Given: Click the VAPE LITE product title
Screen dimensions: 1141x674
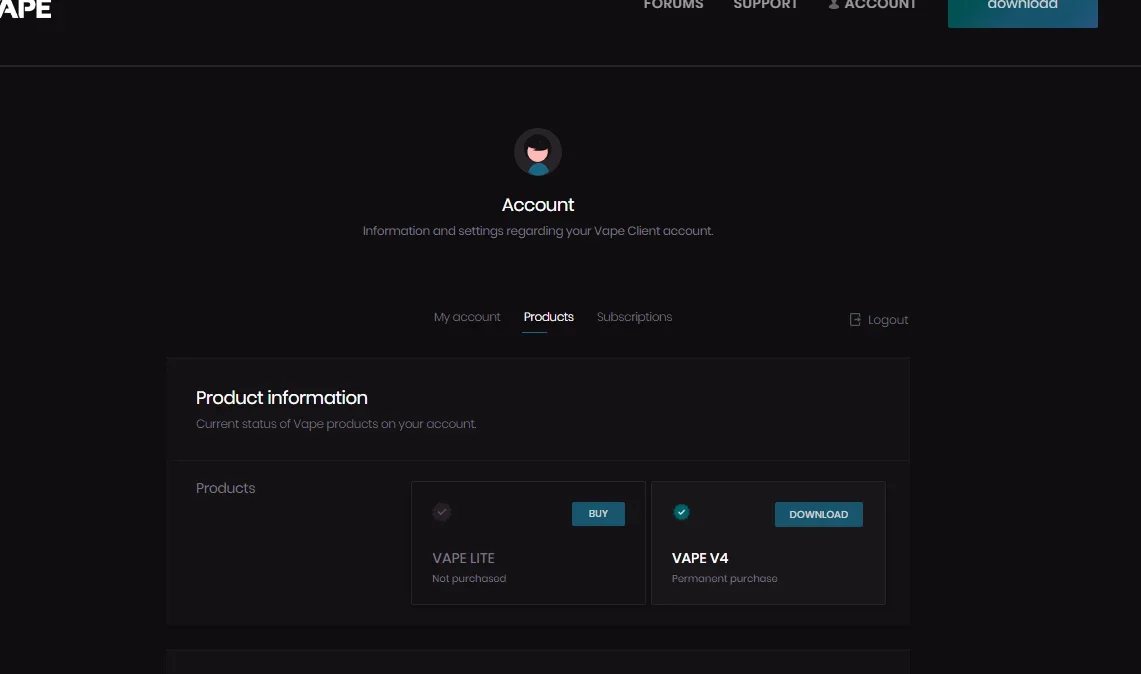Looking at the screenshot, I should [464, 558].
